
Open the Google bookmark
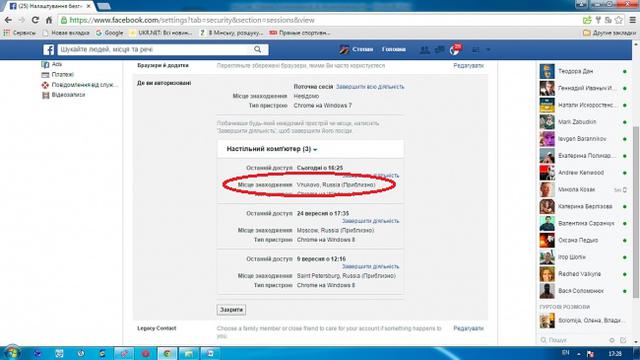pos(109,33)
